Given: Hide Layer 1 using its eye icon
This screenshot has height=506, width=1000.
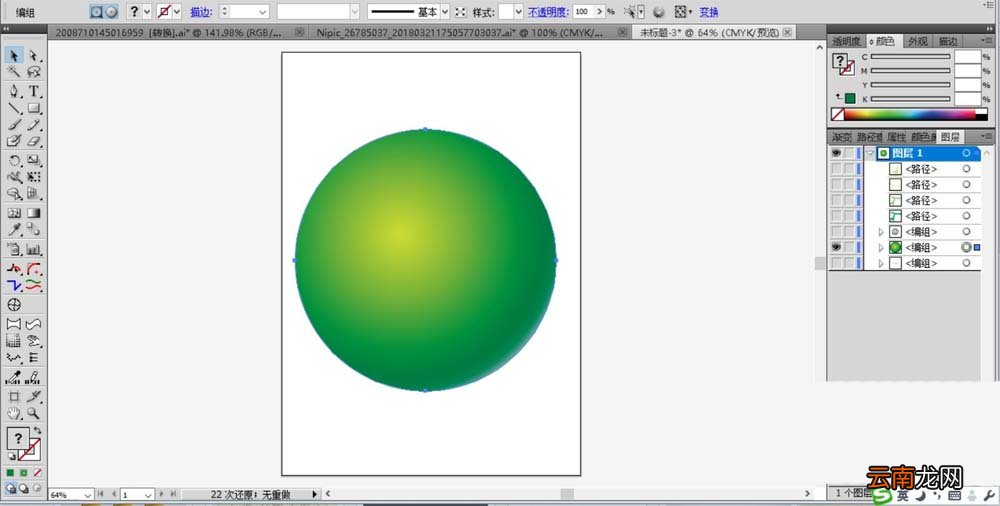Looking at the screenshot, I should pyautogui.click(x=836, y=153).
